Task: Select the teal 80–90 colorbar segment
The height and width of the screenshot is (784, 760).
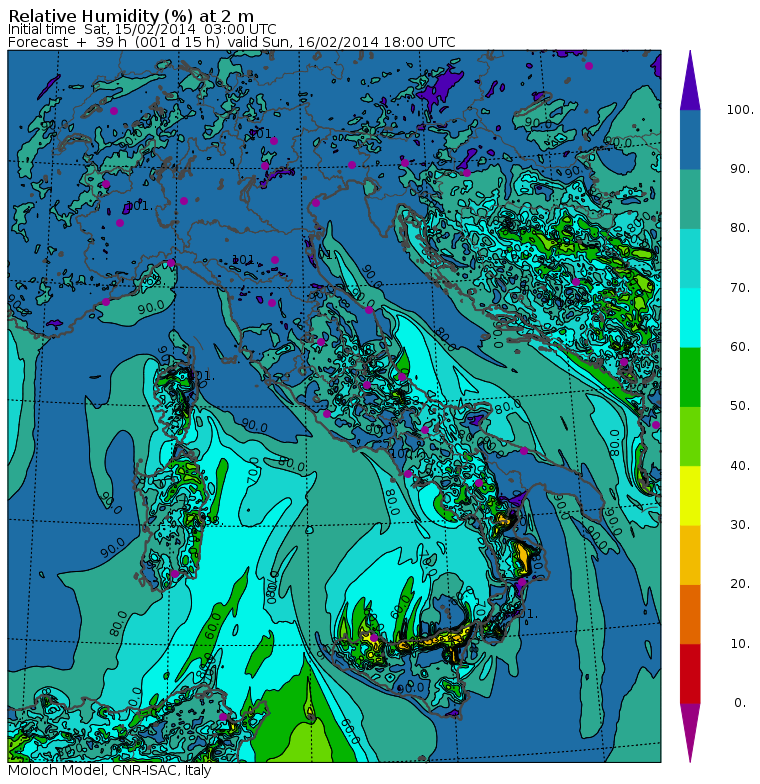Action: pyautogui.click(x=690, y=199)
